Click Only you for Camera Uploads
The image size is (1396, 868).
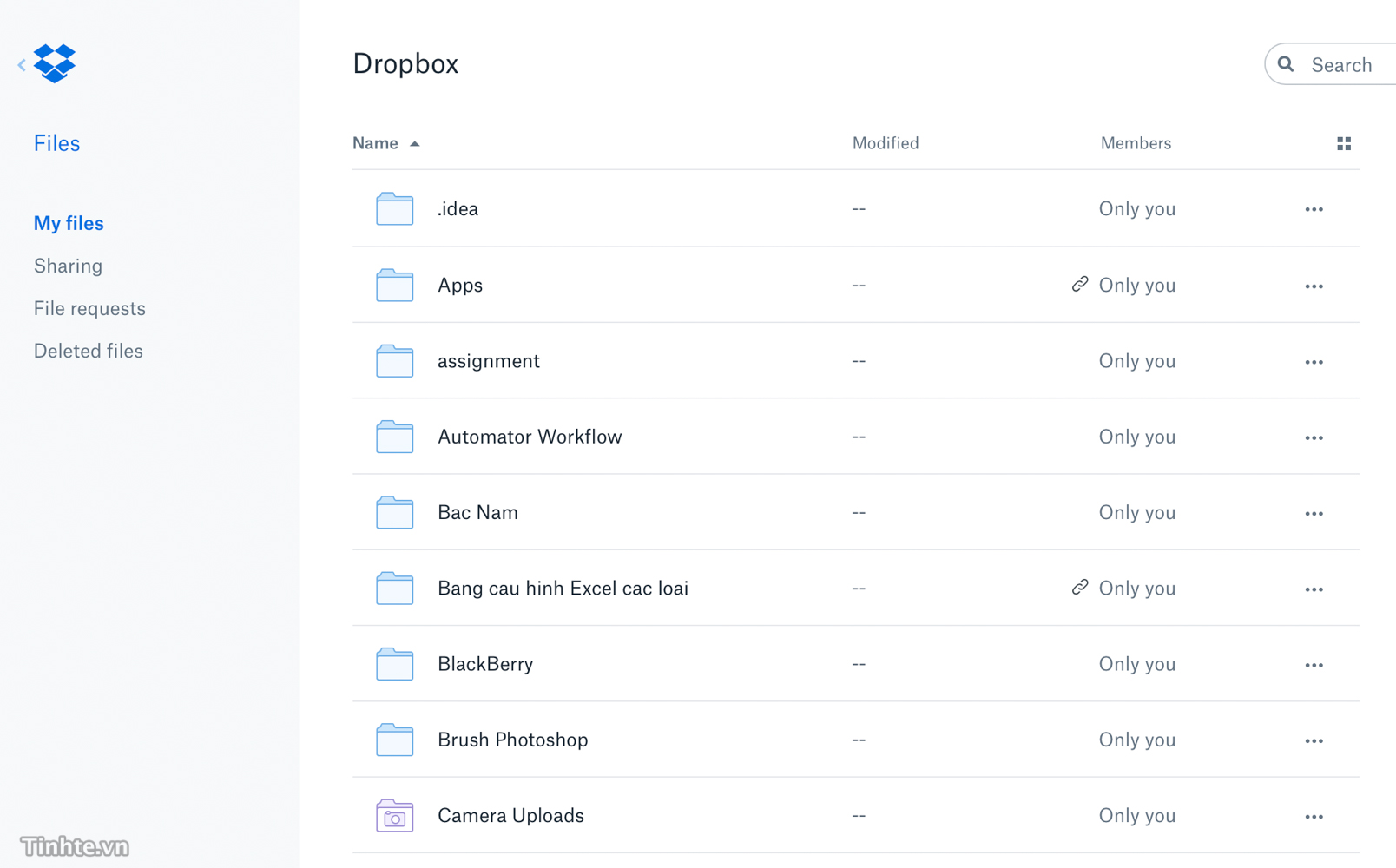coord(1137,816)
